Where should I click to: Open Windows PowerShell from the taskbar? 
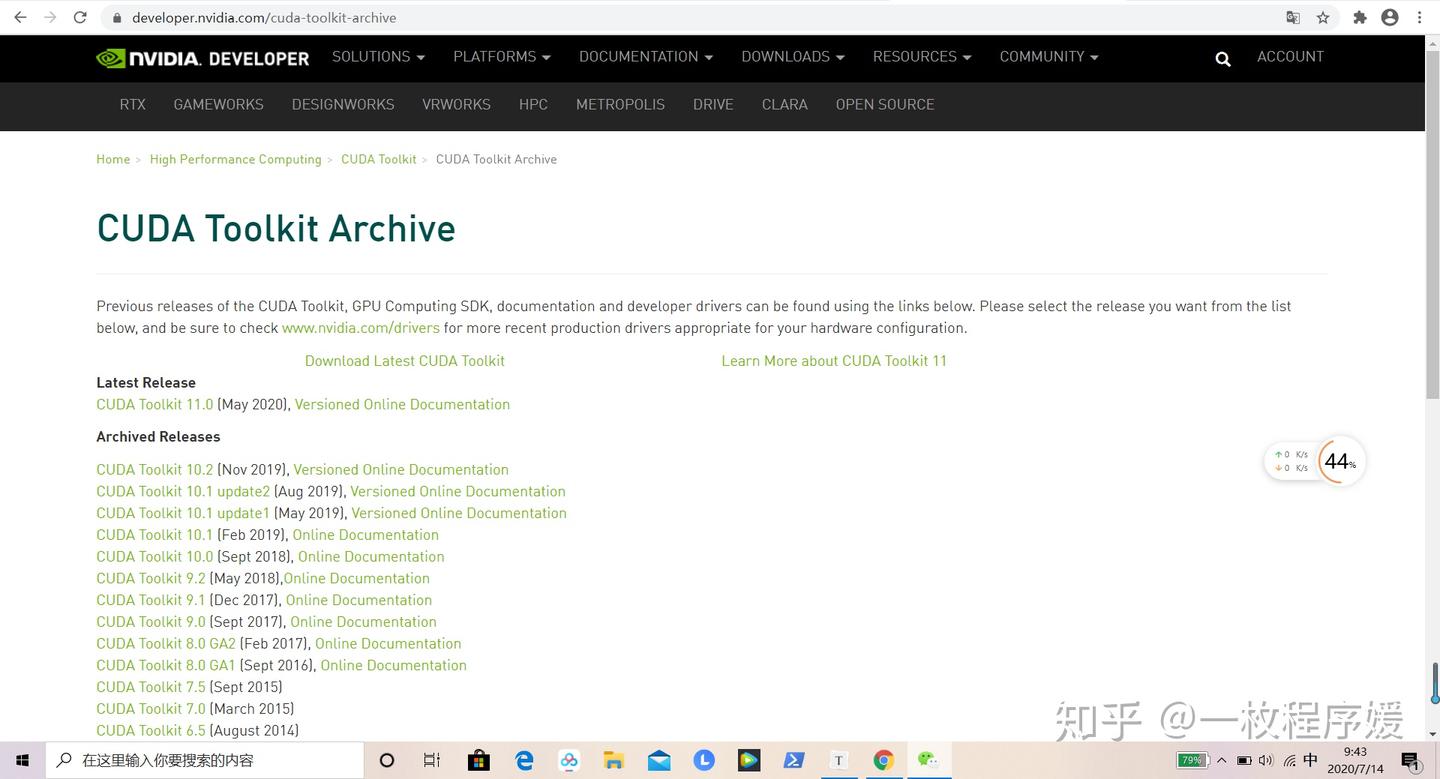793,760
